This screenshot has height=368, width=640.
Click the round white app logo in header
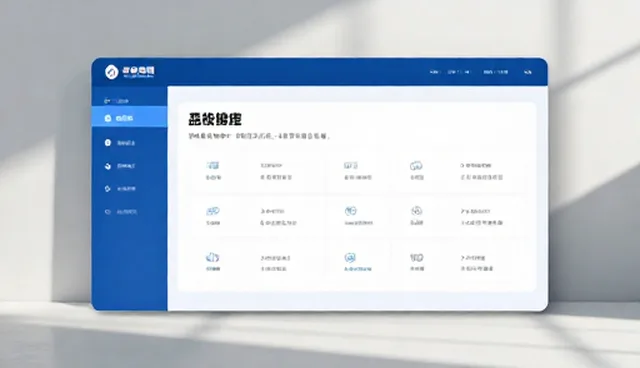pyautogui.click(x=111, y=72)
